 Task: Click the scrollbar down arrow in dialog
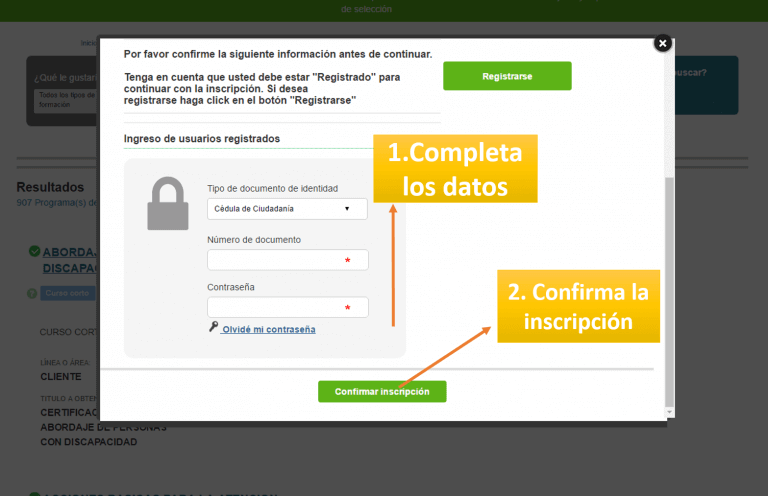669,411
